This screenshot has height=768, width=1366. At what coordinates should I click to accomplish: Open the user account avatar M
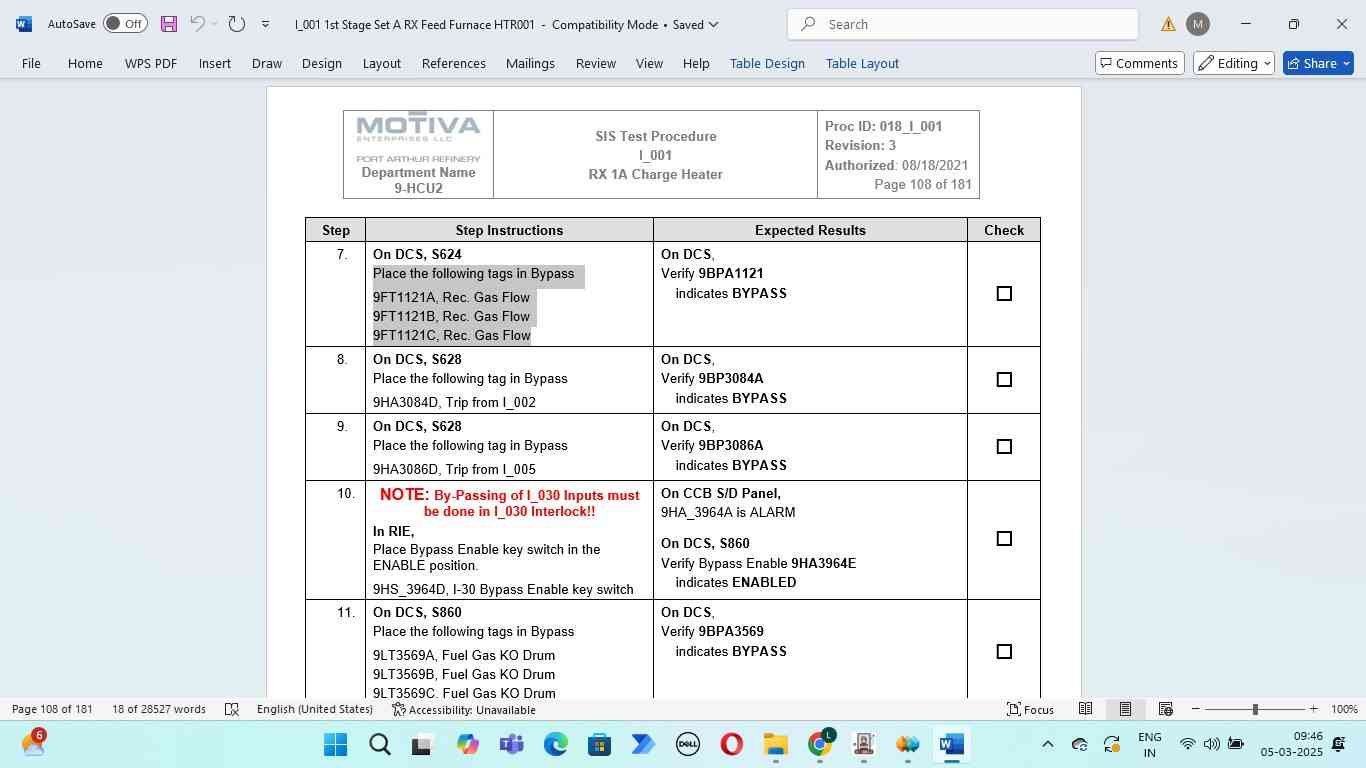(x=1198, y=24)
